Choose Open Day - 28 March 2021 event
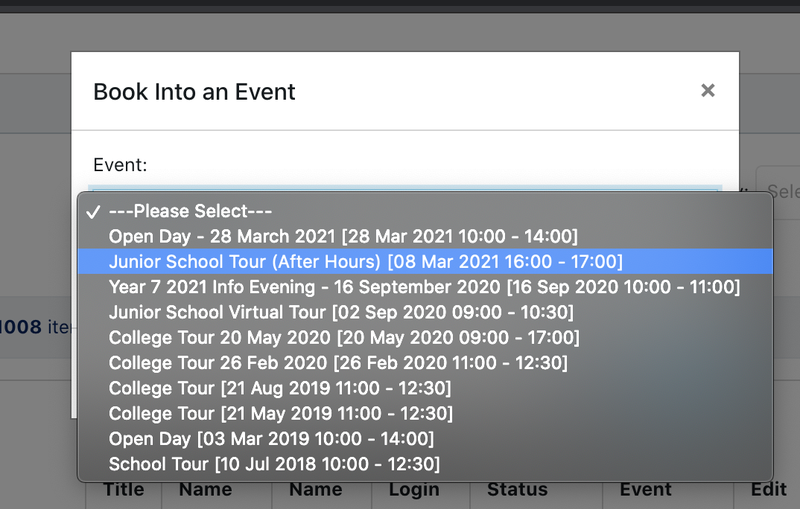This screenshot has height=509, width=800. [x=343, y=236]
